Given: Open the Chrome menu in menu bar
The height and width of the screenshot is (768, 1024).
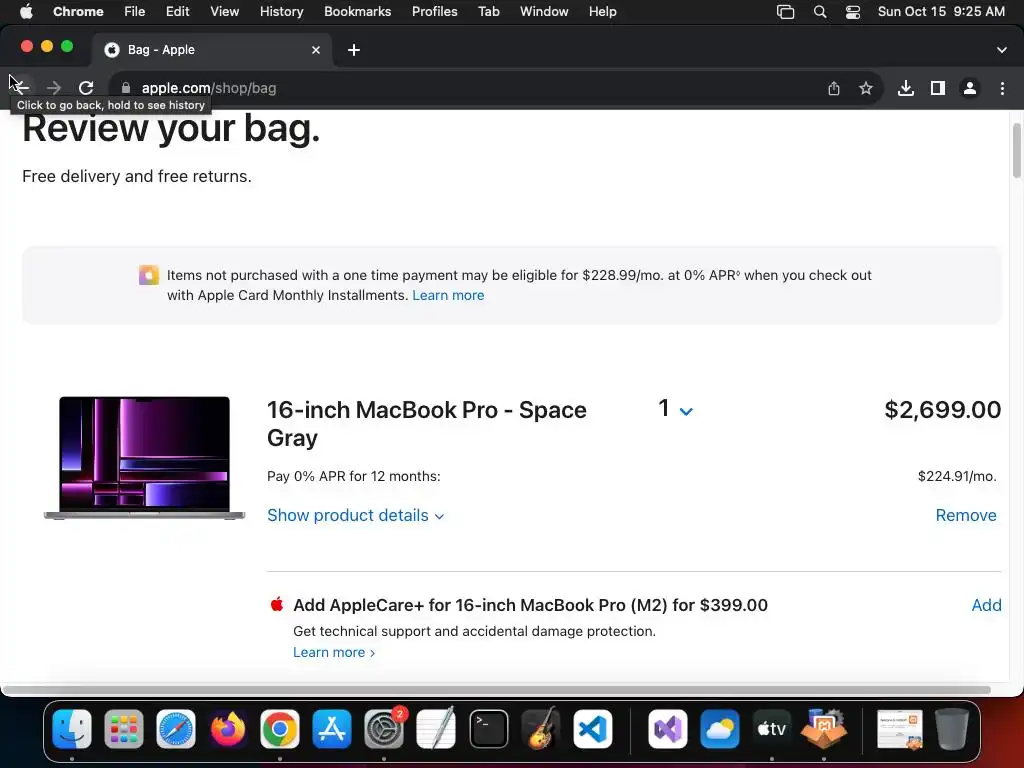Looking at the screenshot, I should tap(78, 11).
